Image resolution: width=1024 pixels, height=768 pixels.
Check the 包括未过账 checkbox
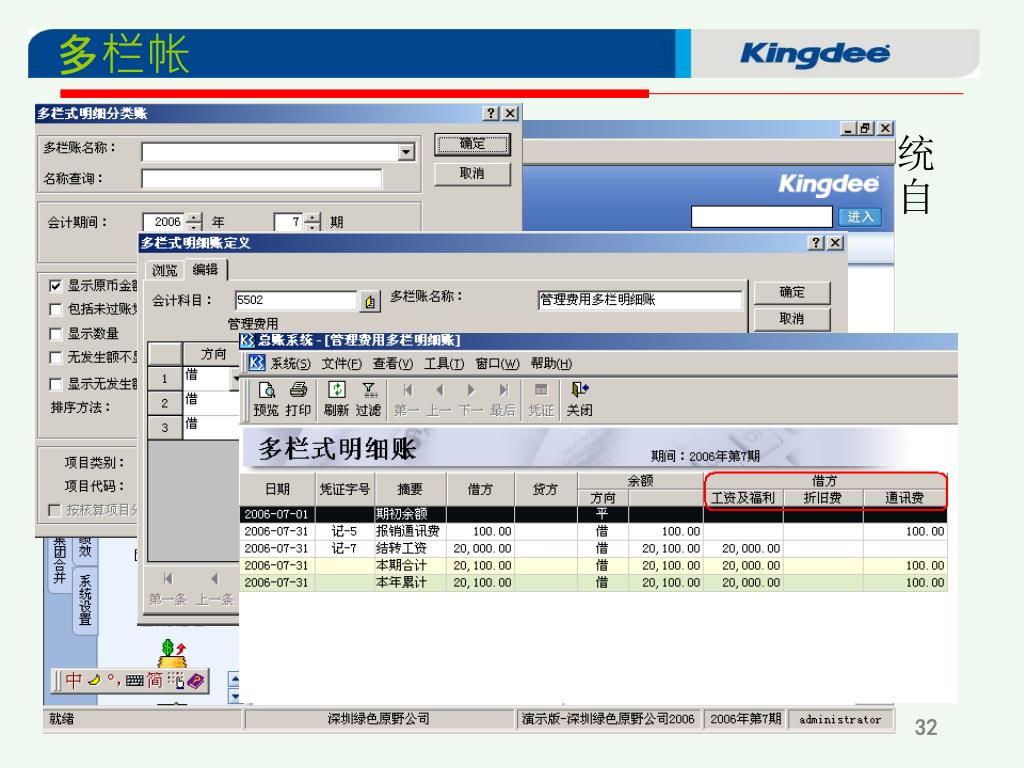coord(56,310)
